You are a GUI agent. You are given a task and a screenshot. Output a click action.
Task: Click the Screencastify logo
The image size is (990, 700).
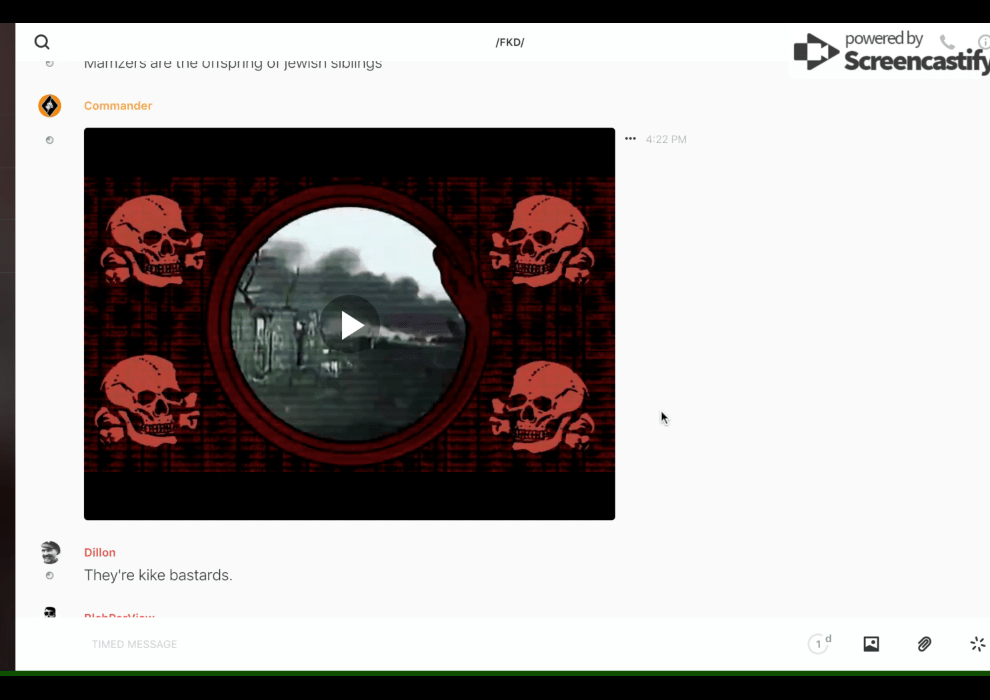tap(890, 52)
